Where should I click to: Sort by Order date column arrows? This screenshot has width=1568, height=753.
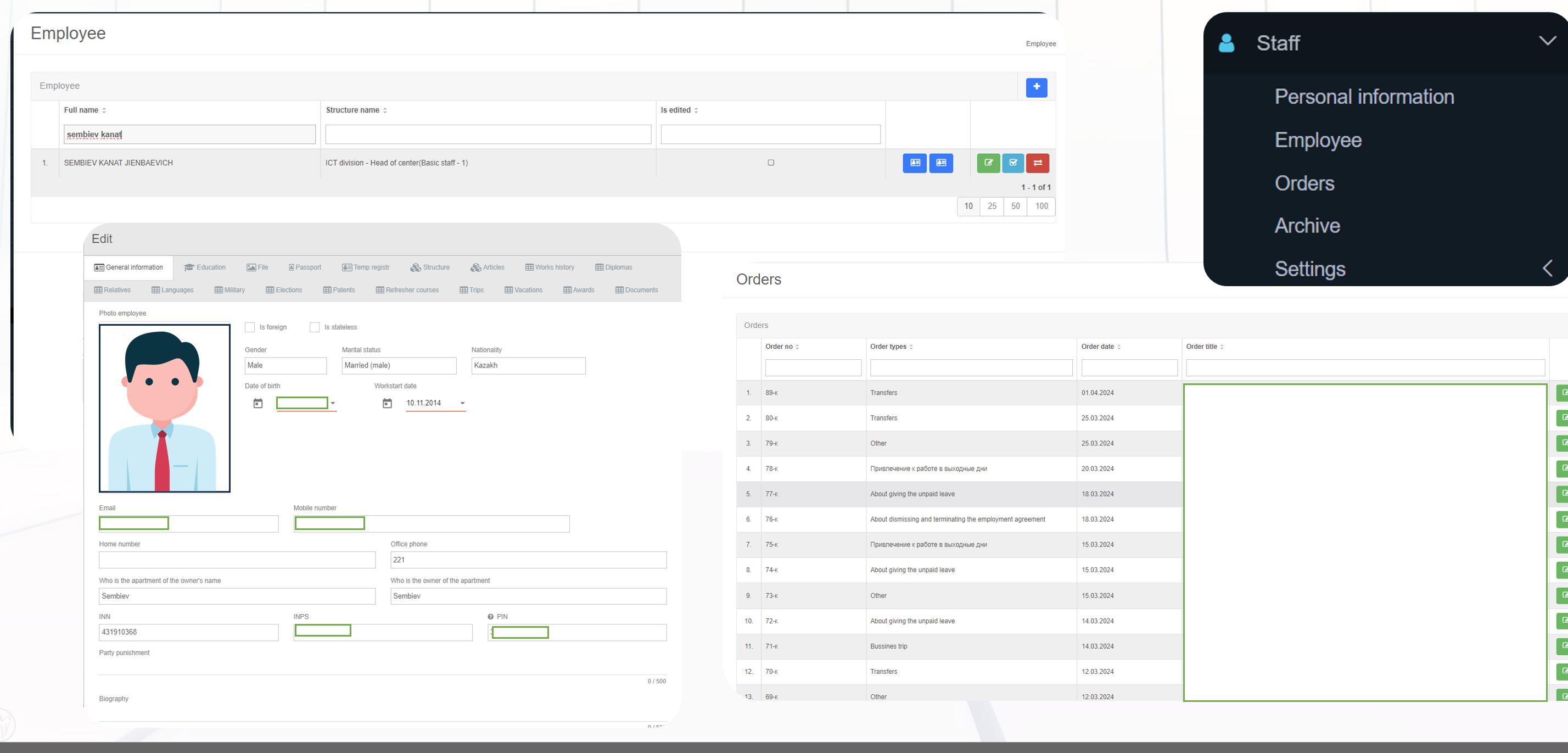(1119, 347)
